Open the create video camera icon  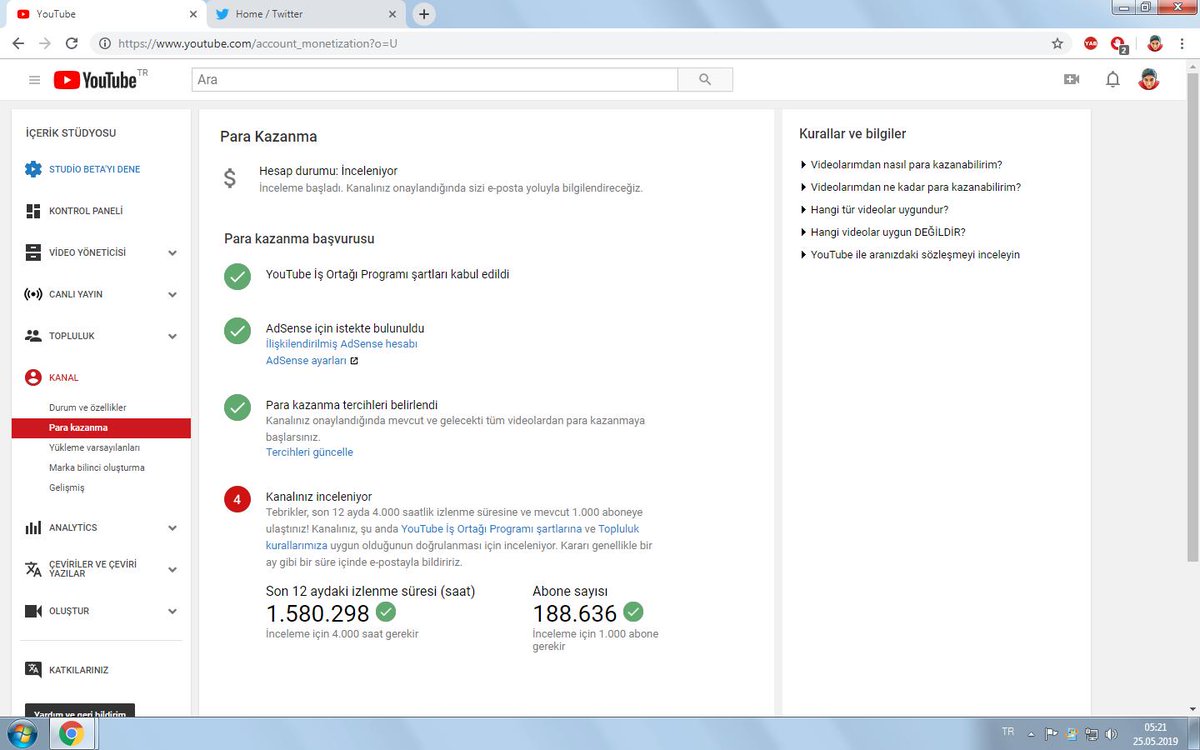click(1072, 80)
